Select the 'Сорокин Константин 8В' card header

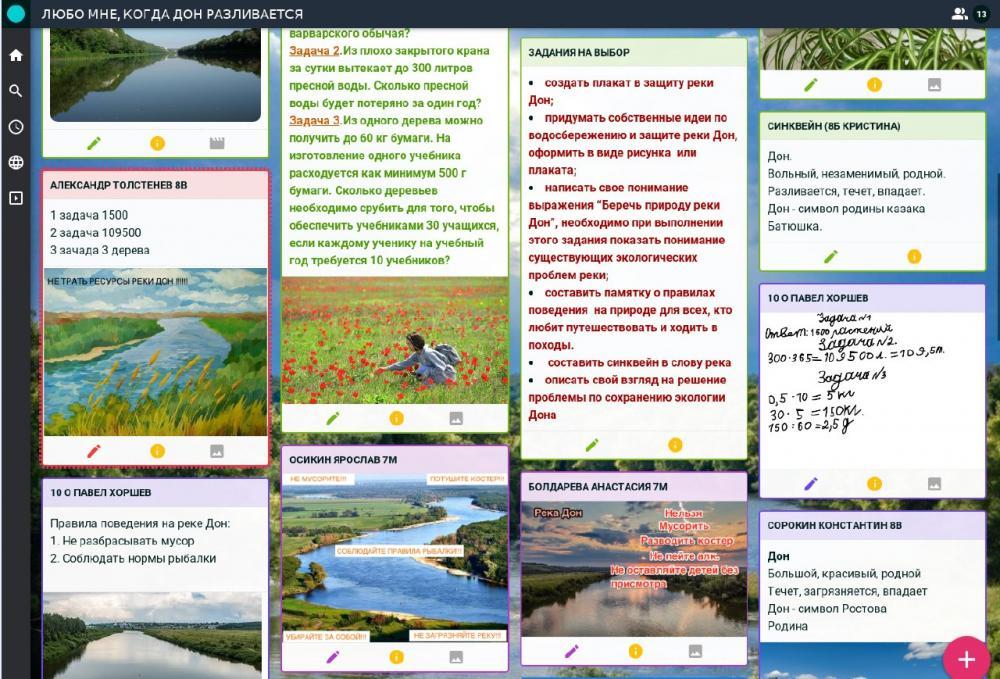(872, 525)
